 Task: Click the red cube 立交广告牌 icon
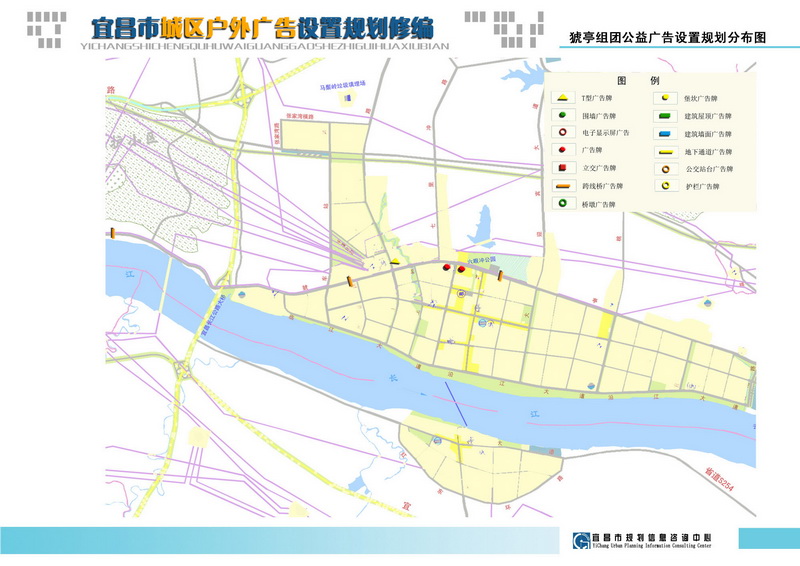563,168
